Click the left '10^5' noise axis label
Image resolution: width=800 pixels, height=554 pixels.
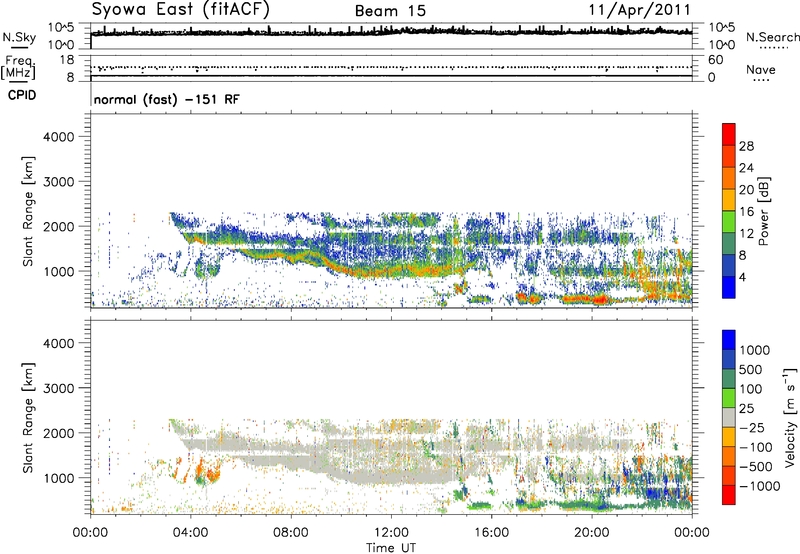[61, 27]
